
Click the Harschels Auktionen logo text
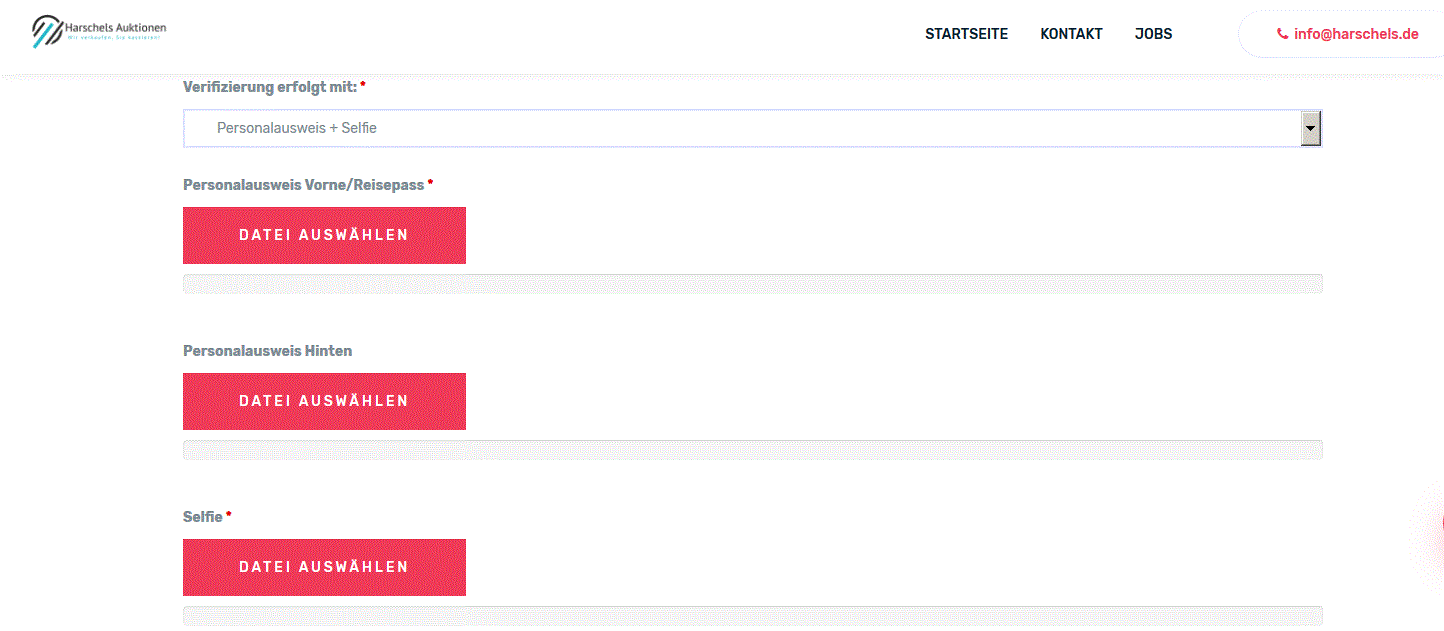click(x=114, y=27)
